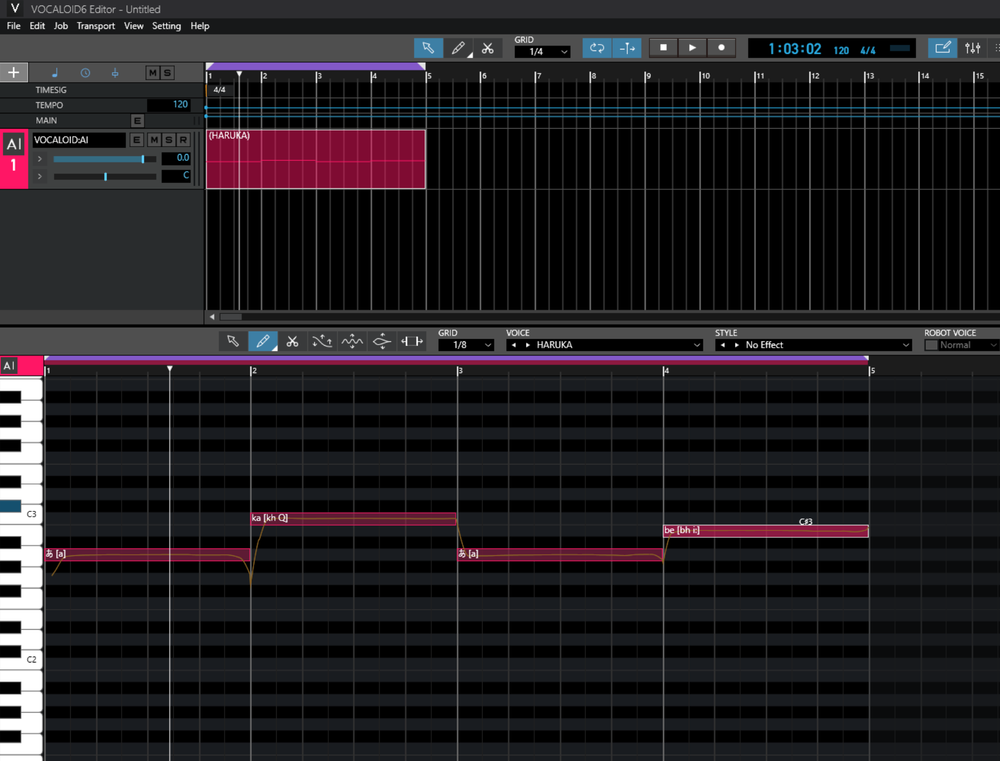This screenshot has width=1000, height=761.
Task: Click the E button on MAIN track
Action: 138,121
